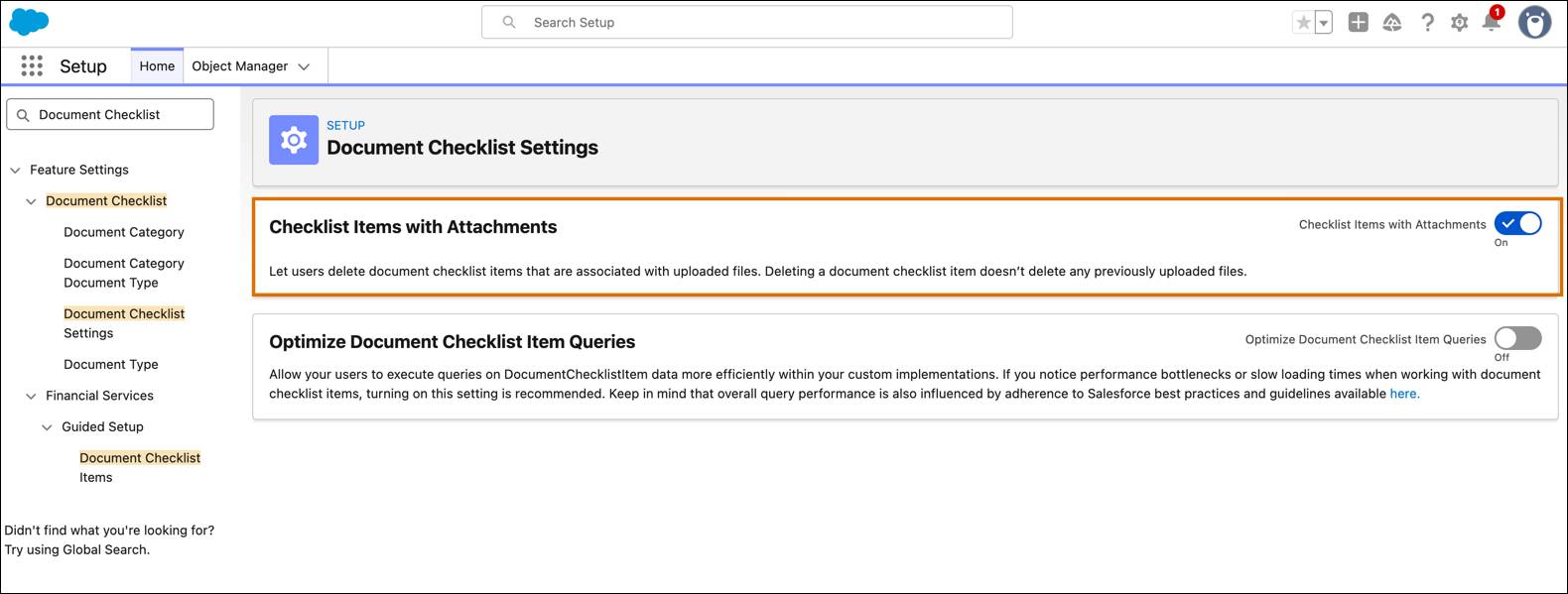
Task: Open Document Category Document Type
Action: [124, 273]
